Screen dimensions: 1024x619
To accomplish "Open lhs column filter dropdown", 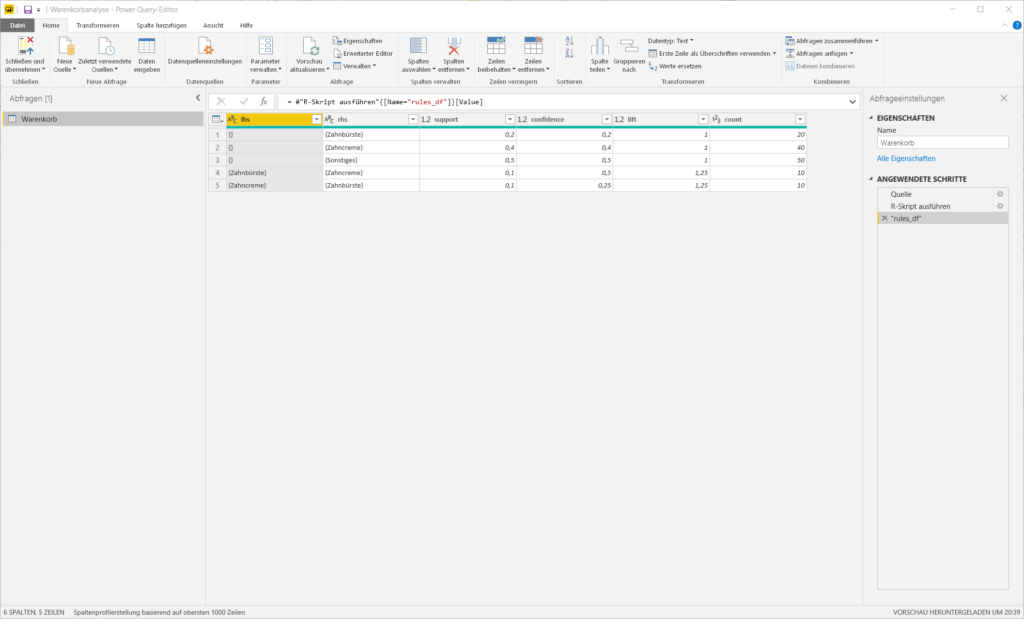I will [x=316, y=119].
